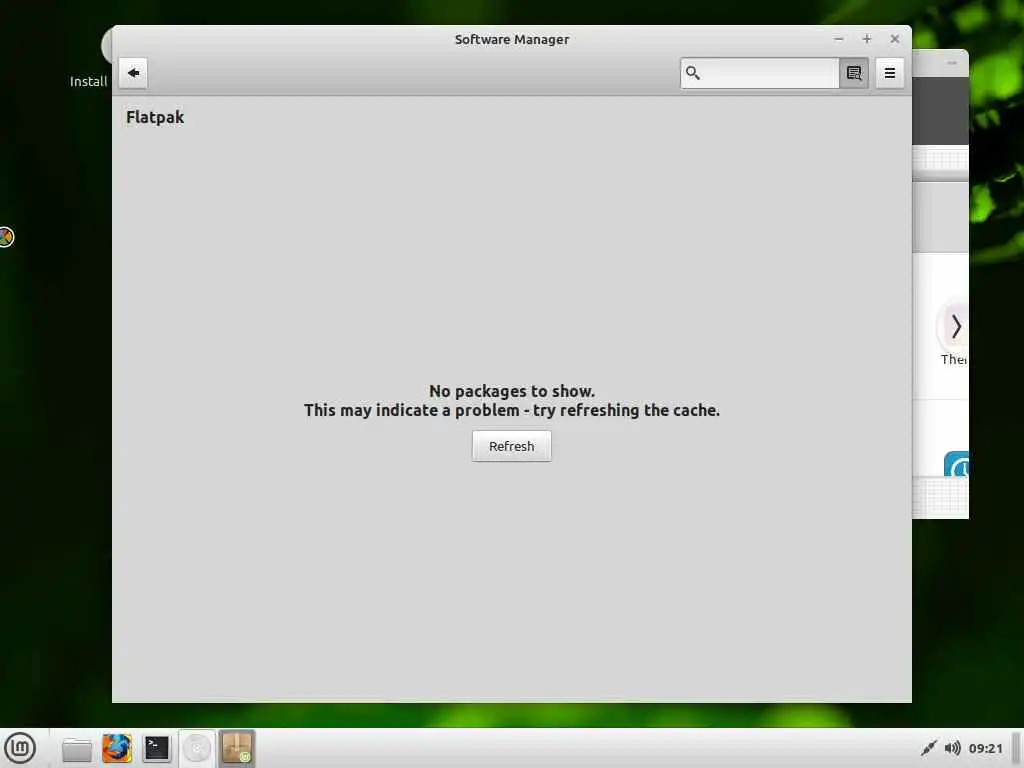Image resolution: width=1024 pixels, height=768 pixels.
Task: Open the network connection tray icon
Action: point(928,748)
